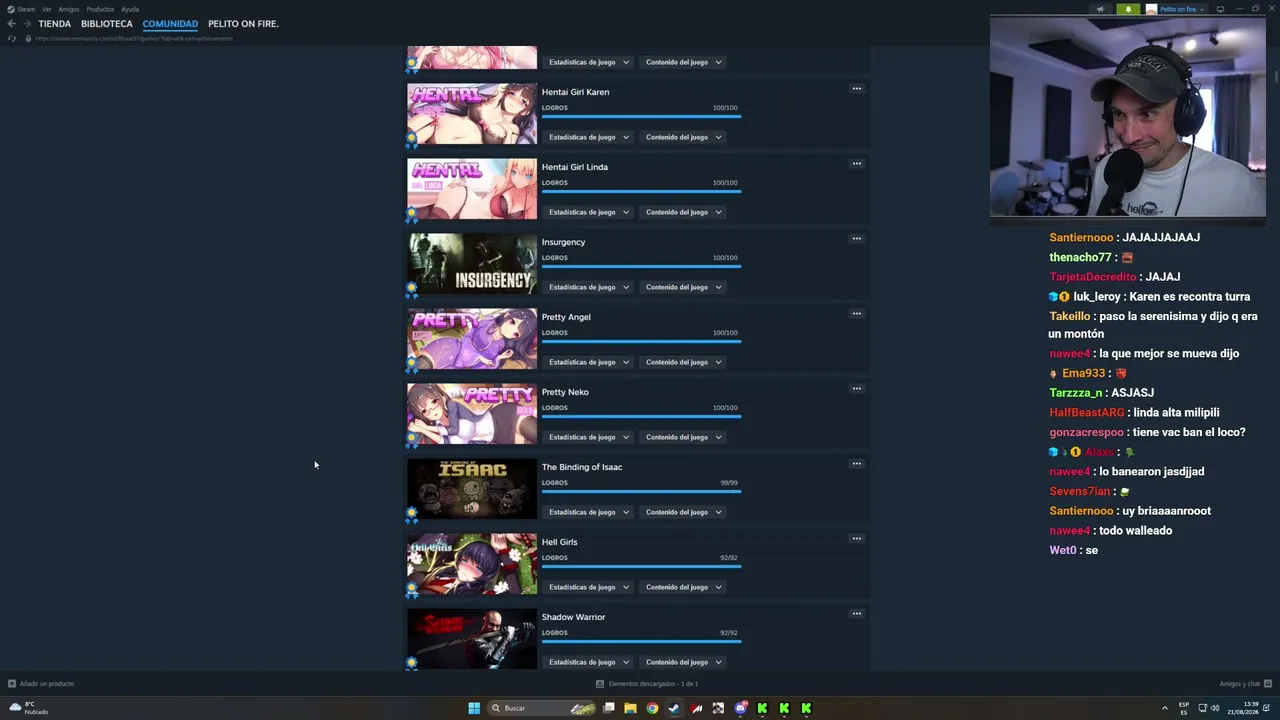Expand Contenido del juego for Hell Girls
Image resolution: width=1280 pixels, height=720 pixels.
[x=683, y=587]
